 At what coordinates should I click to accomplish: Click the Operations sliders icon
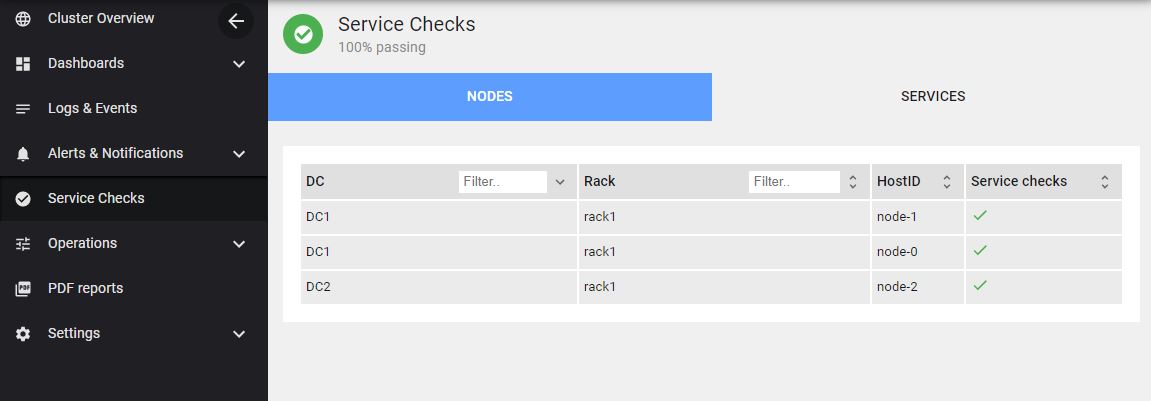coord(23,244)
